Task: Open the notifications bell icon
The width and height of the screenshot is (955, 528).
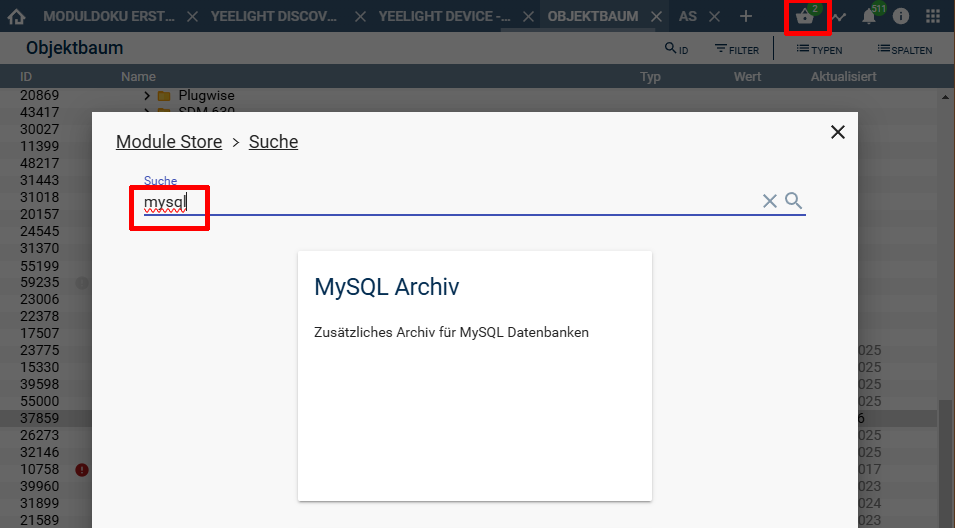Action: coord(869,17)
